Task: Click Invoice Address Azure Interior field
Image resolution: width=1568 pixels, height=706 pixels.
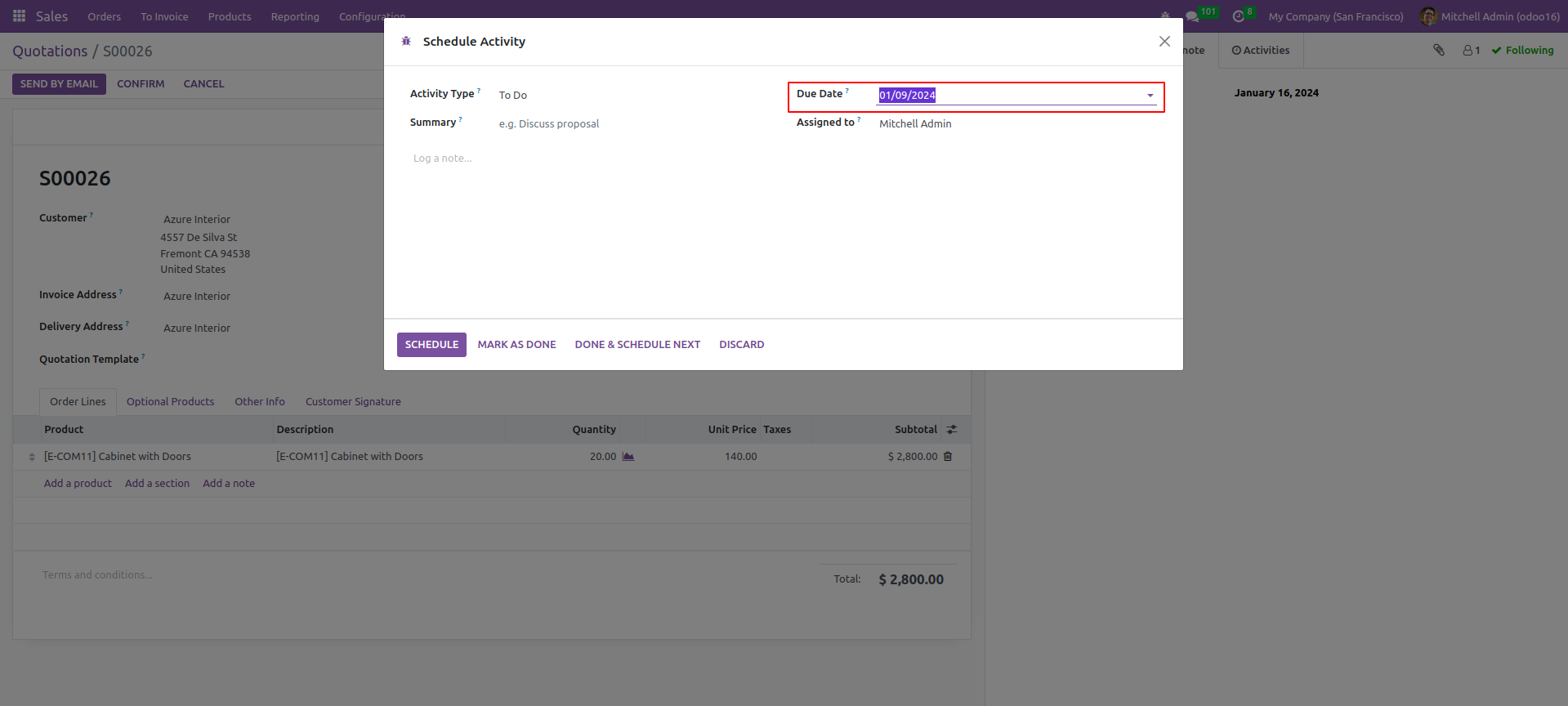Action: pyautogui.click(x=197, y=296)
